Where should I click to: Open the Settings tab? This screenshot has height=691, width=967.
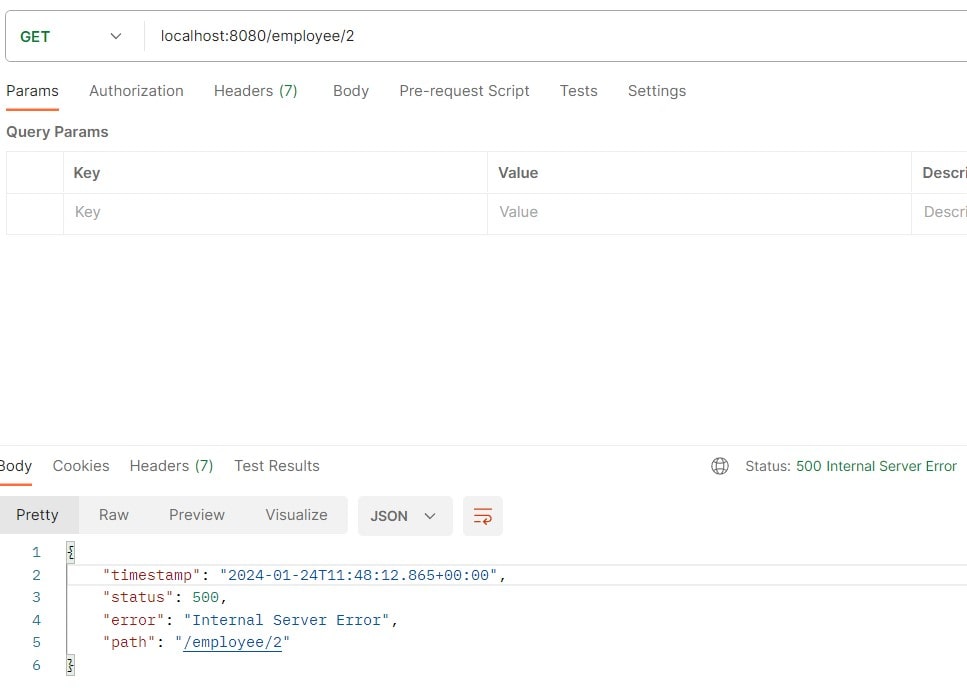[657, 91]
